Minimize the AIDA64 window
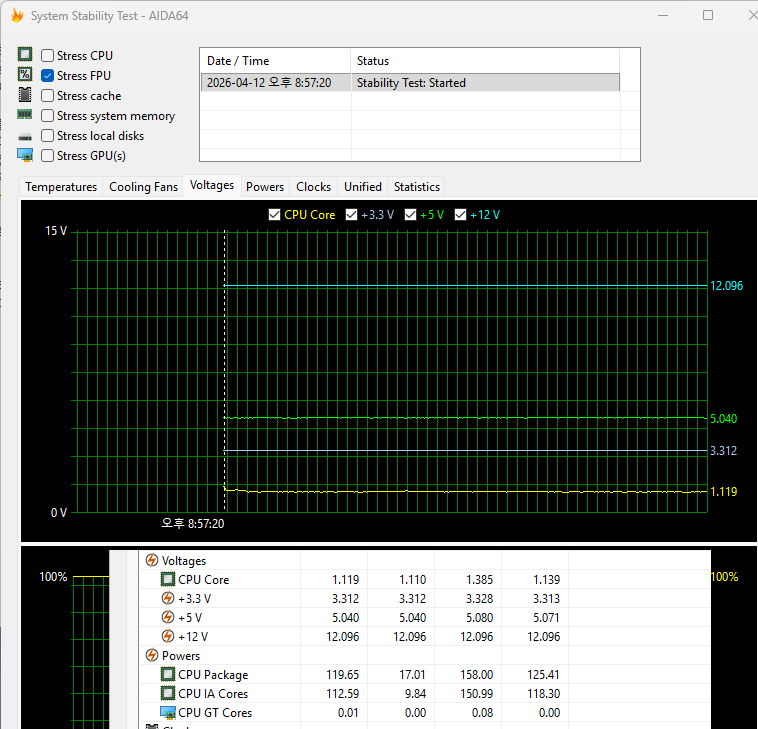 tap(663, 15)
